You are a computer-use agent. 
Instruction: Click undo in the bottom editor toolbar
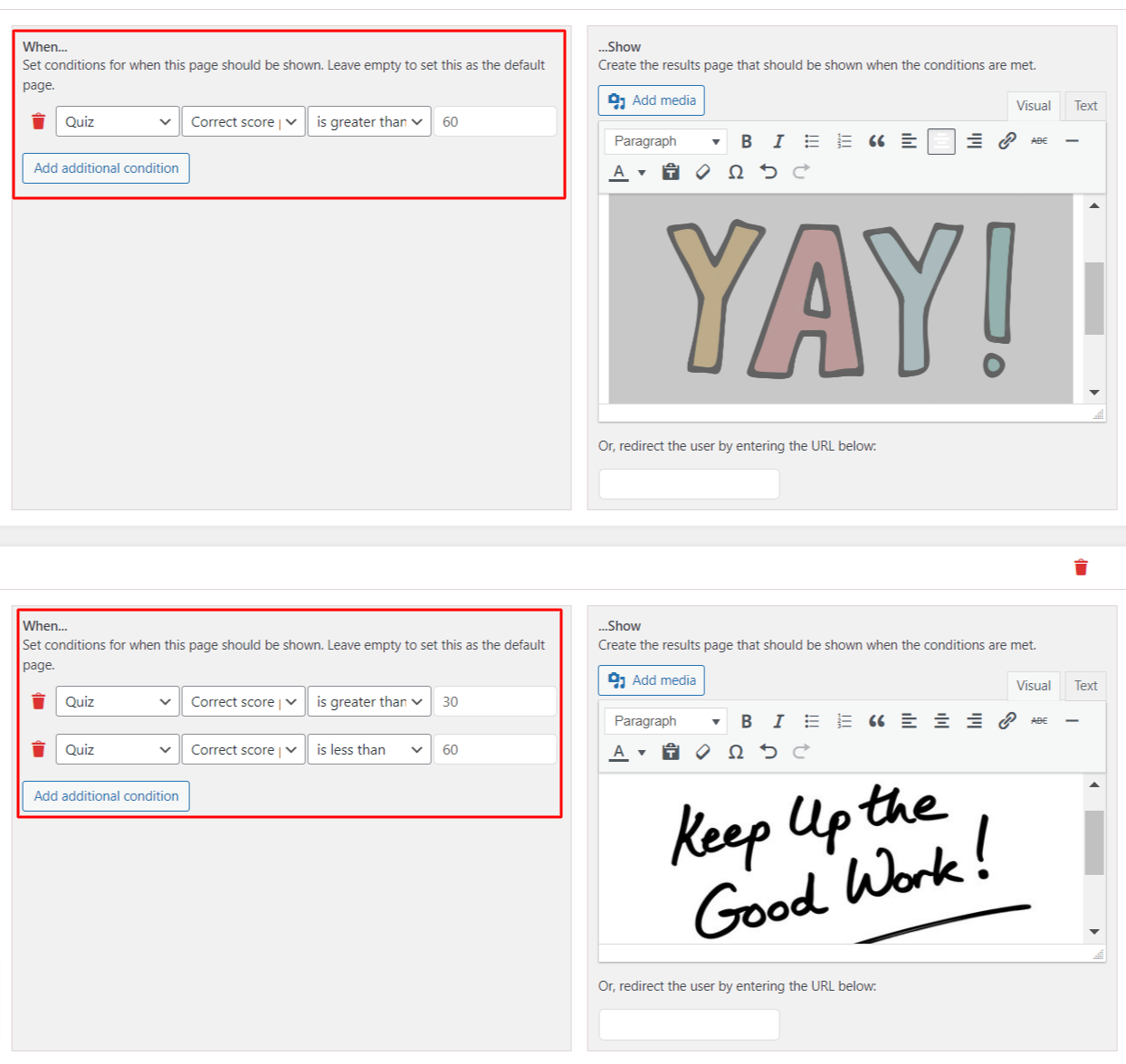(768, 752)
